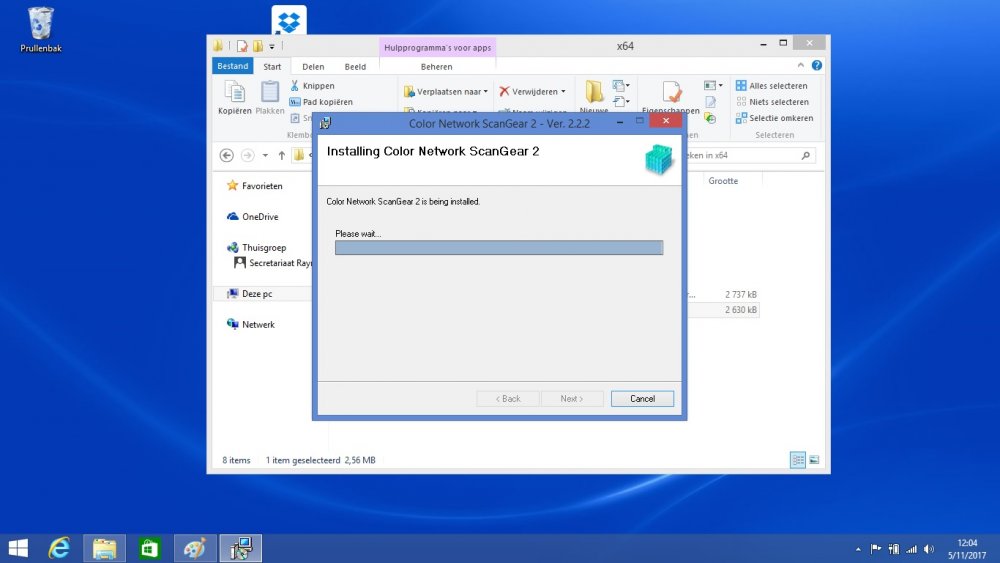Open the Bestand menu tab
1000x563 pixels.
(232, 67)
